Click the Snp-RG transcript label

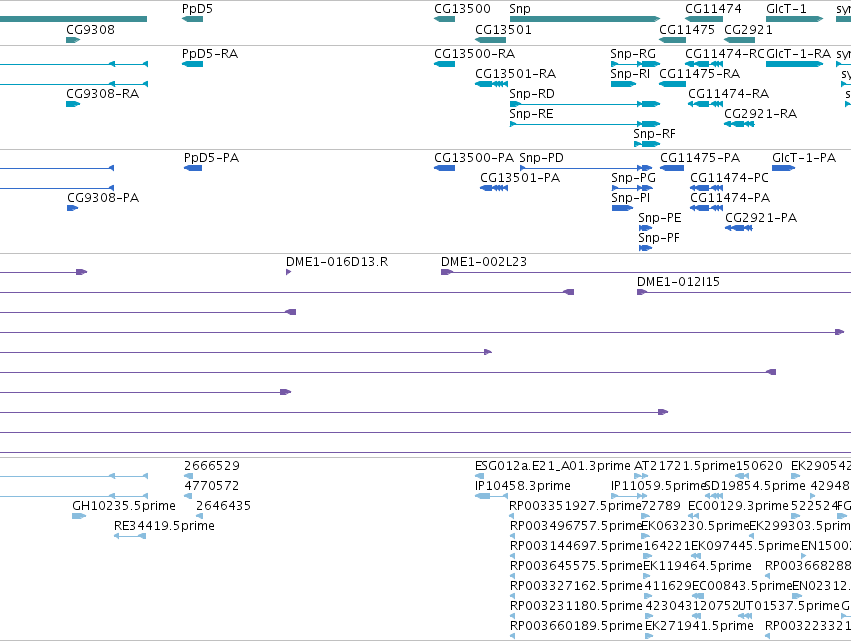coord(633,54)
